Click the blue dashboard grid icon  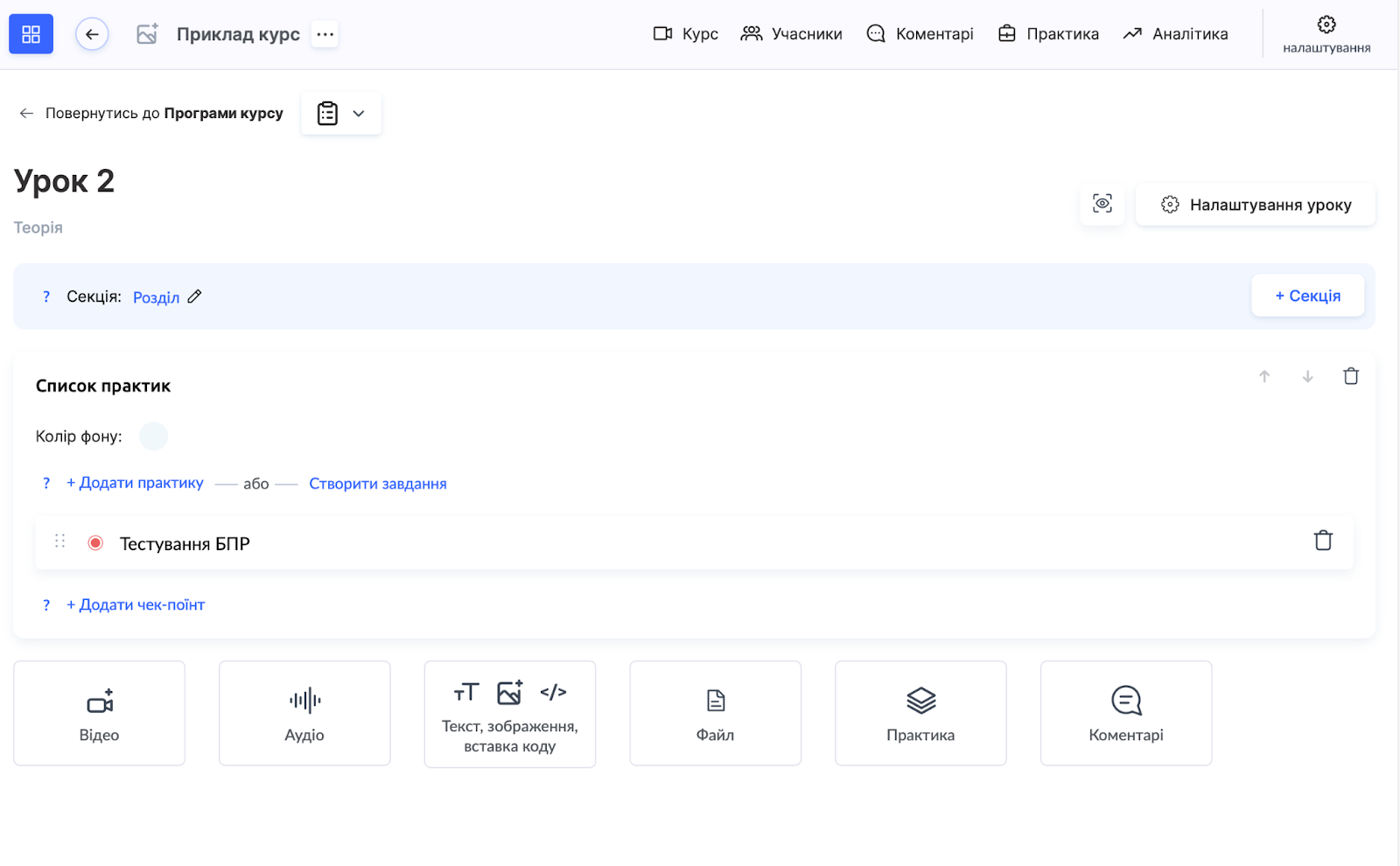point(31,34)
